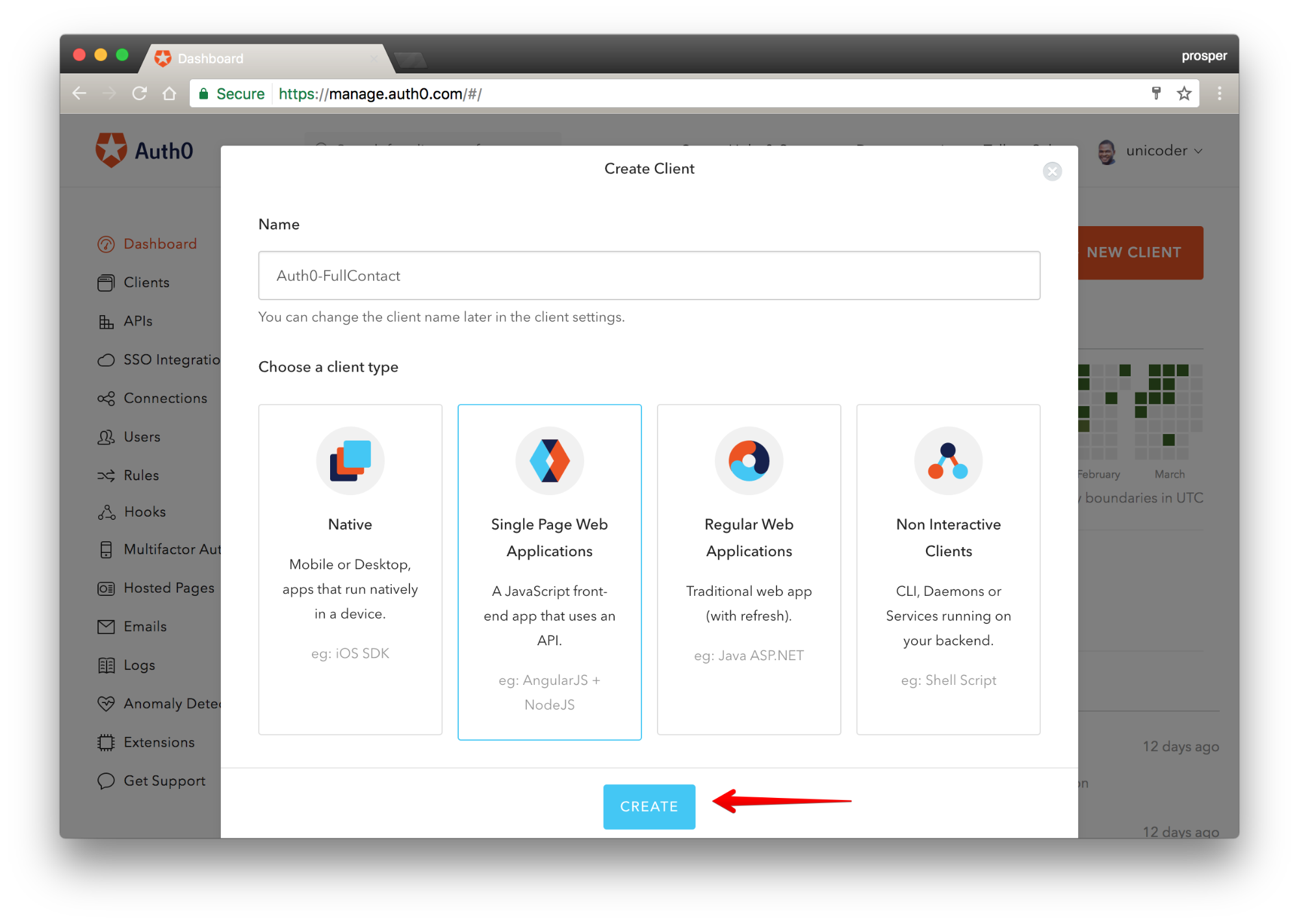Open Chrome three-dot menu
The height and width of the screenshot is (924, 1299).
[x=1219, y=94]
